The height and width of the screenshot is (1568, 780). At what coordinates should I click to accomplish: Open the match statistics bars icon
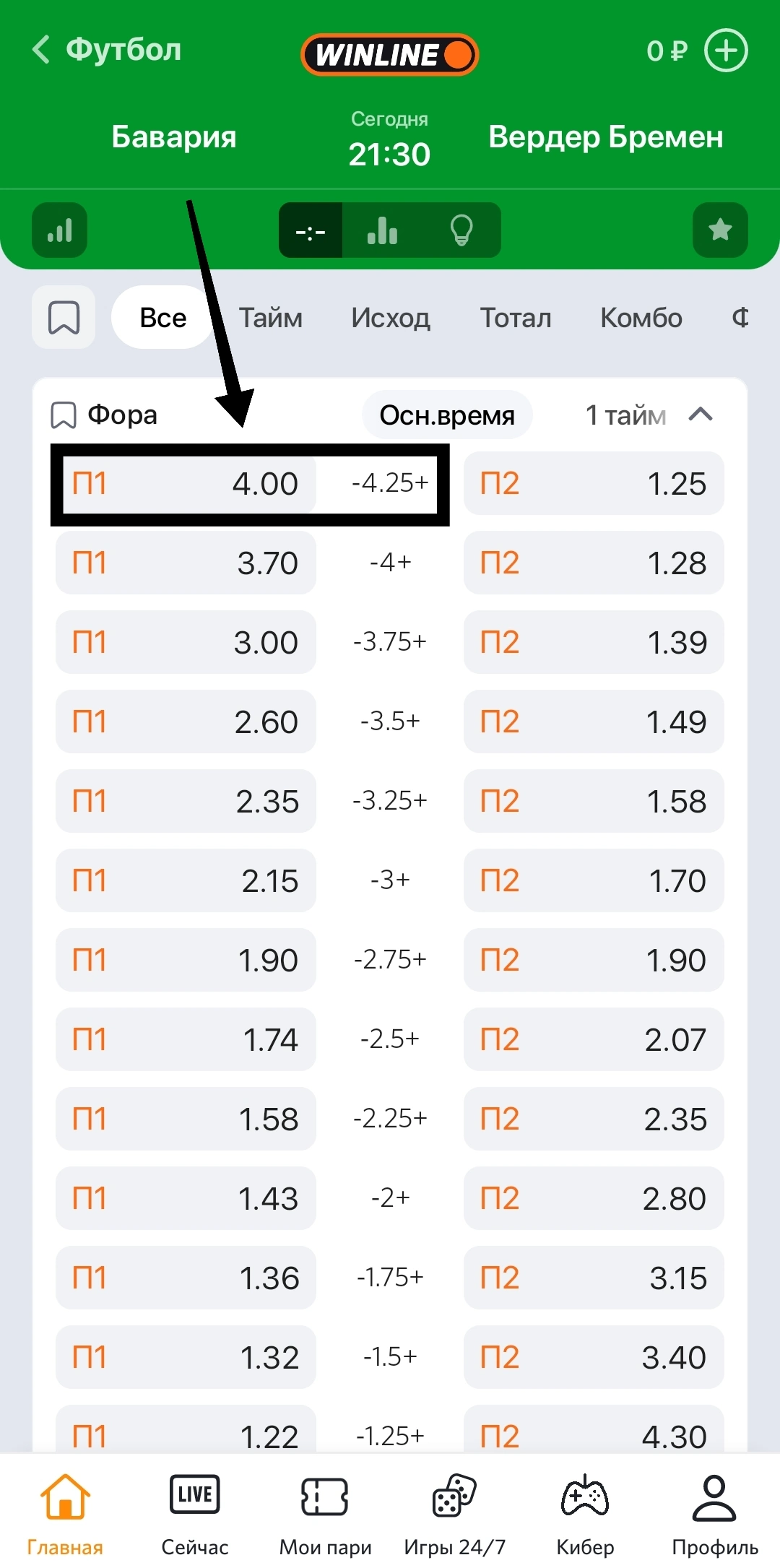(60, 230)
